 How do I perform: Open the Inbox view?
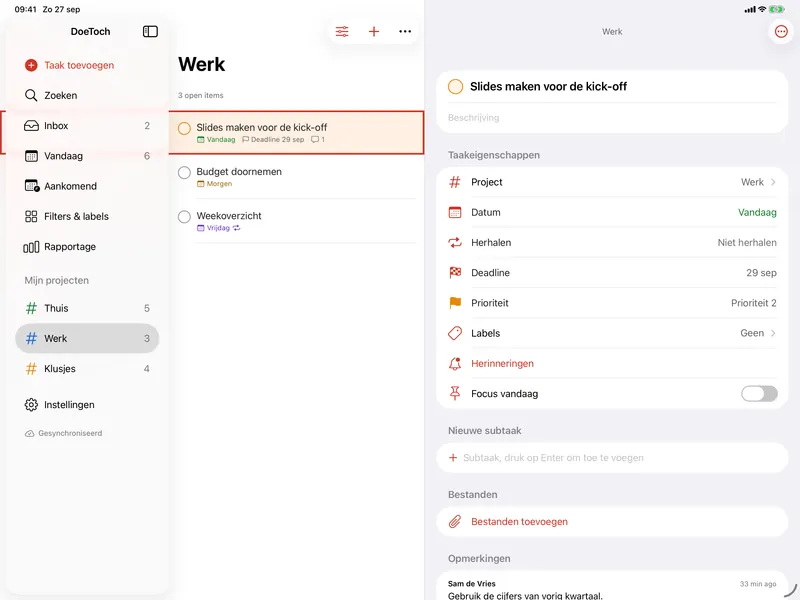coord(87,126)
